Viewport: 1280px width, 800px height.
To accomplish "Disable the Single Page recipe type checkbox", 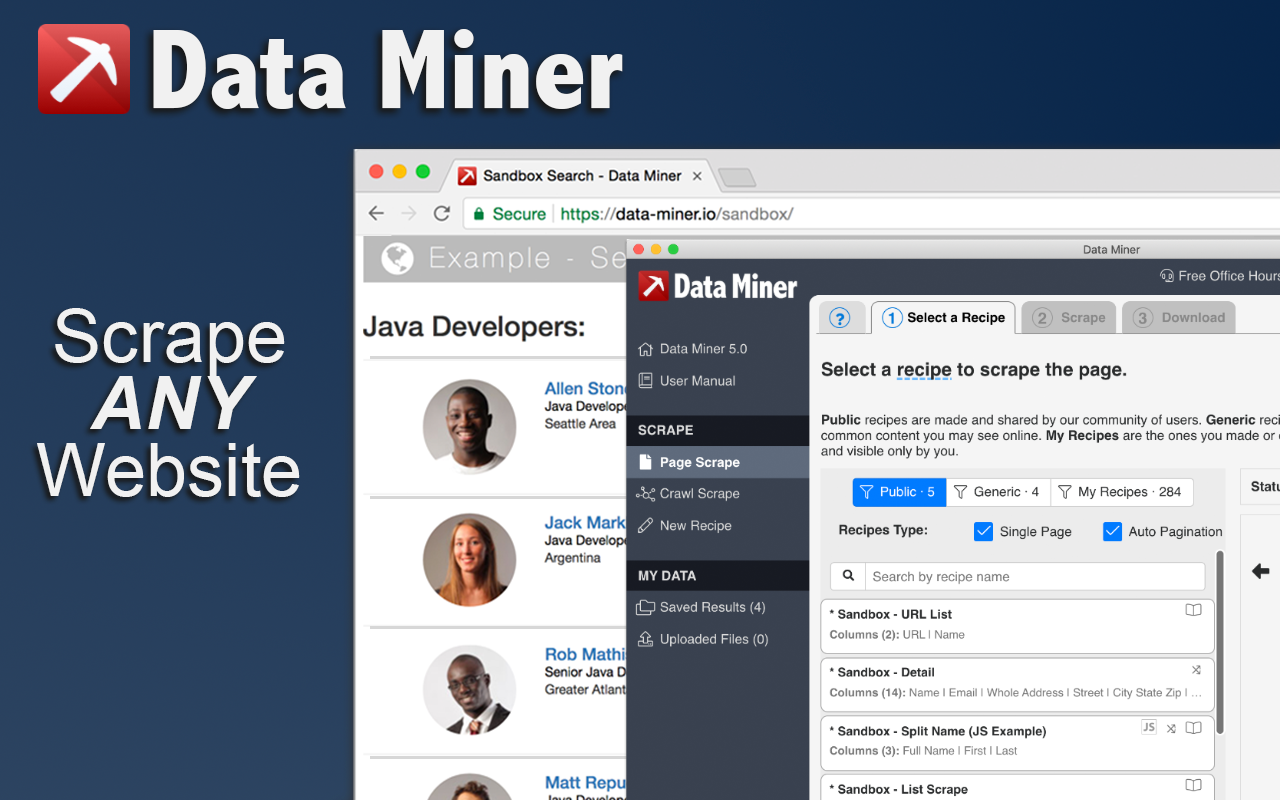I will (x=983, y=531).
